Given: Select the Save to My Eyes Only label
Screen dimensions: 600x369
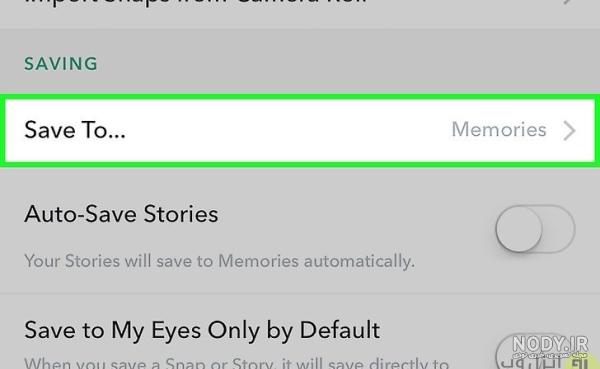Looking at the screenshot, I should click(x=202, y=330).
